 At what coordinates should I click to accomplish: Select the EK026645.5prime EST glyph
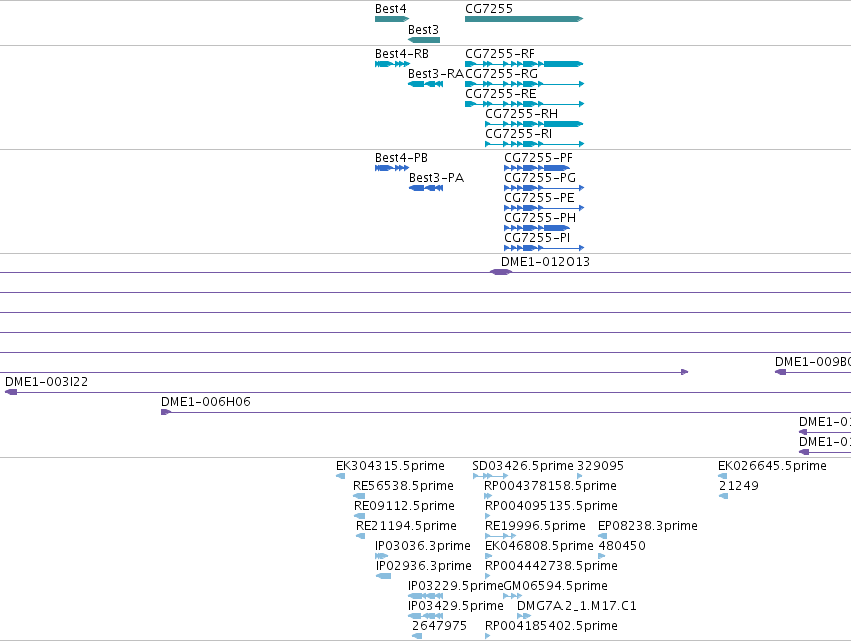click(x=722, y=477)
